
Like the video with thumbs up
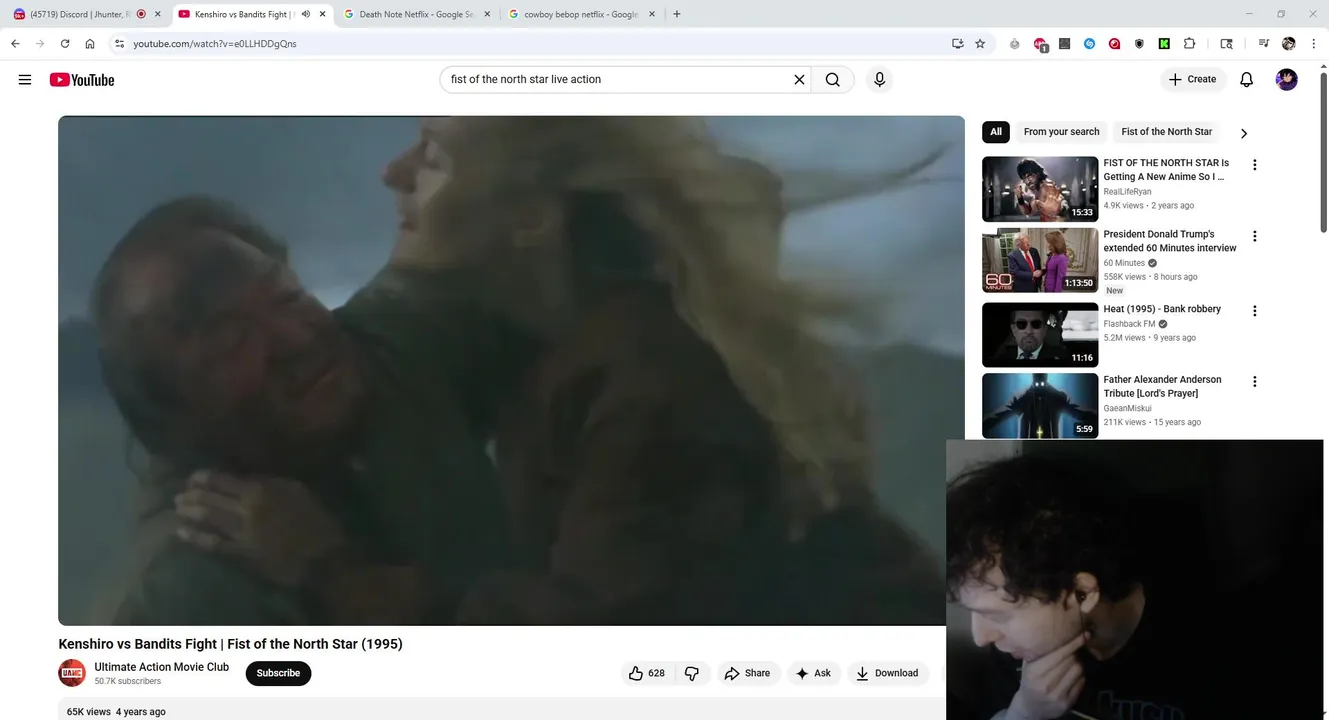(x=646, y=673)
